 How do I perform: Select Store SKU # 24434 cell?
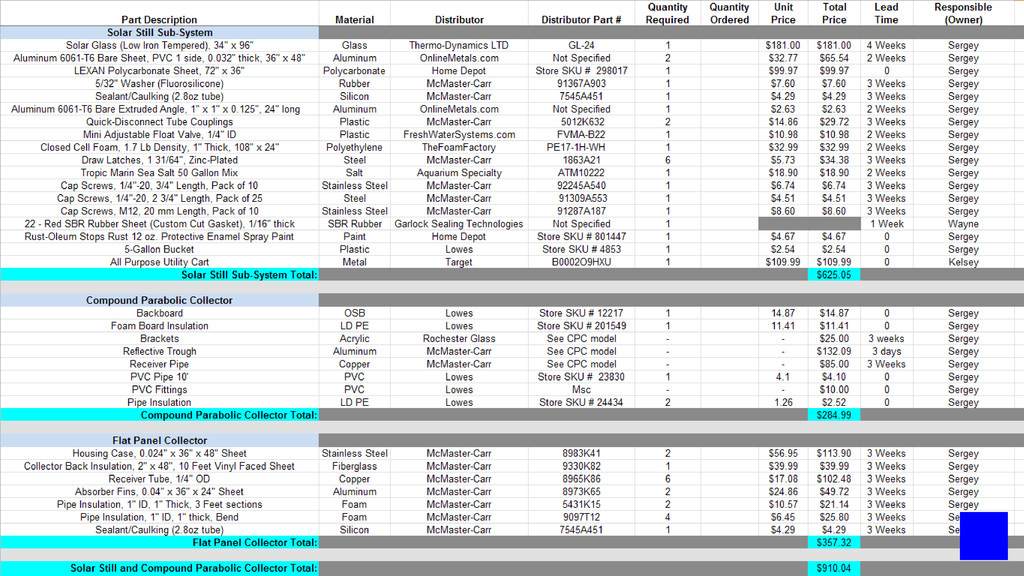pyautogui.click(x=581, y=402)
